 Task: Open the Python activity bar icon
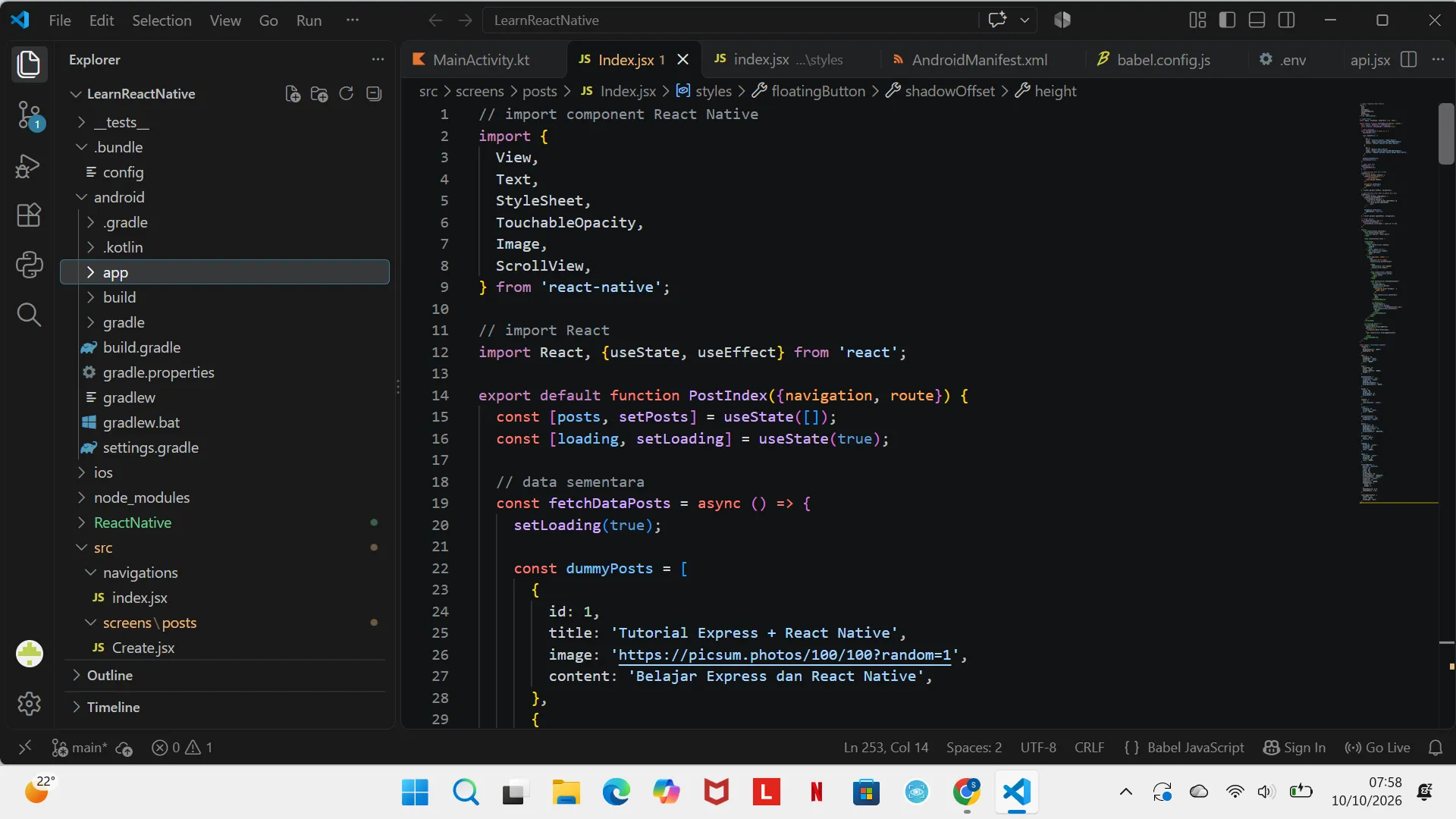(29, 265)
